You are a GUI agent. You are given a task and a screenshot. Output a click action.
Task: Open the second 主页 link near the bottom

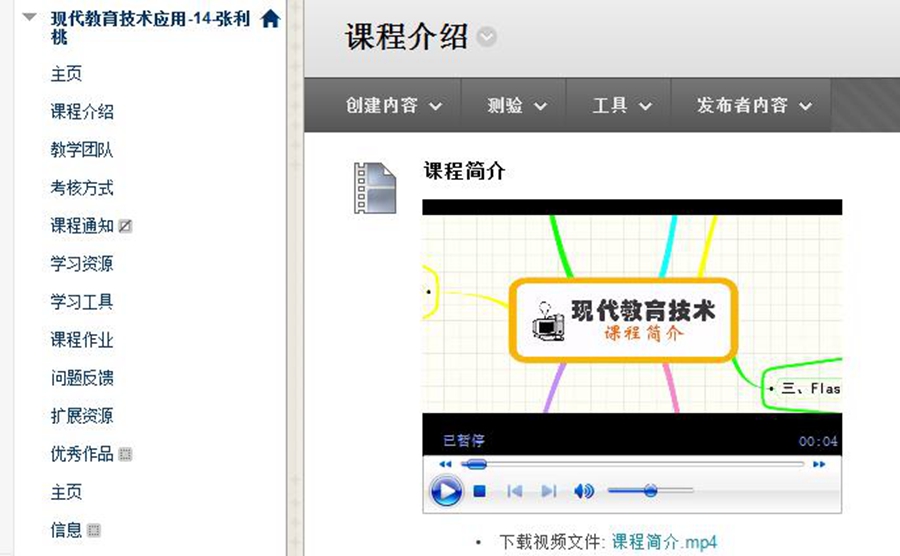(x=66, y=492)
